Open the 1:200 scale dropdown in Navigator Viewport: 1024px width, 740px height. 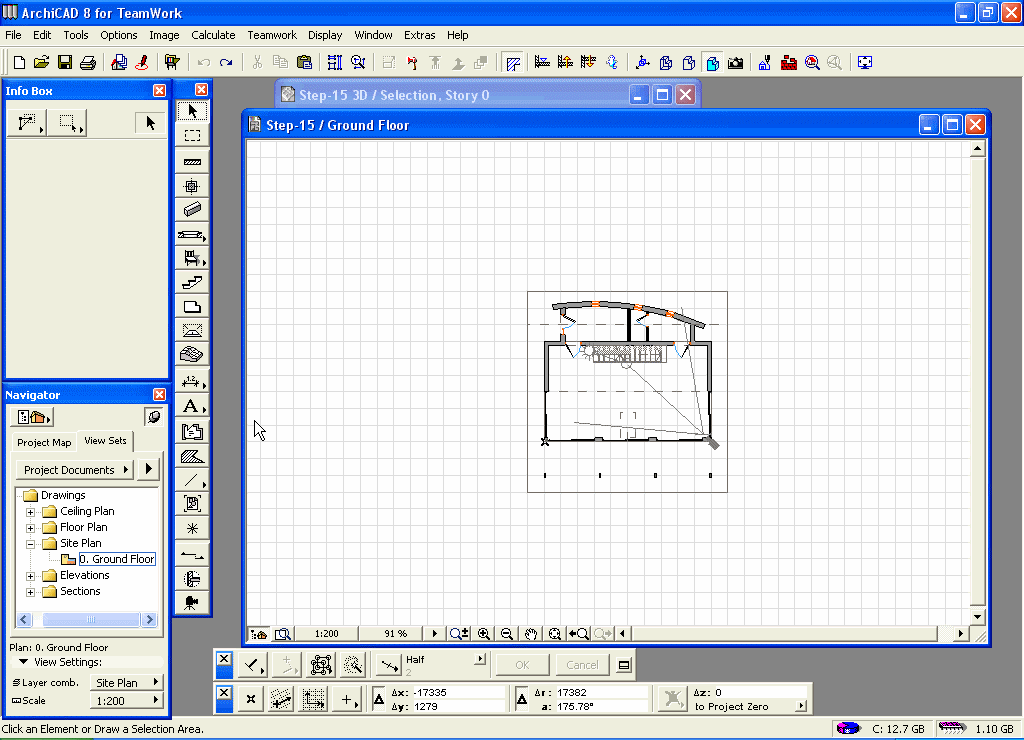click(x=126, y=701)
